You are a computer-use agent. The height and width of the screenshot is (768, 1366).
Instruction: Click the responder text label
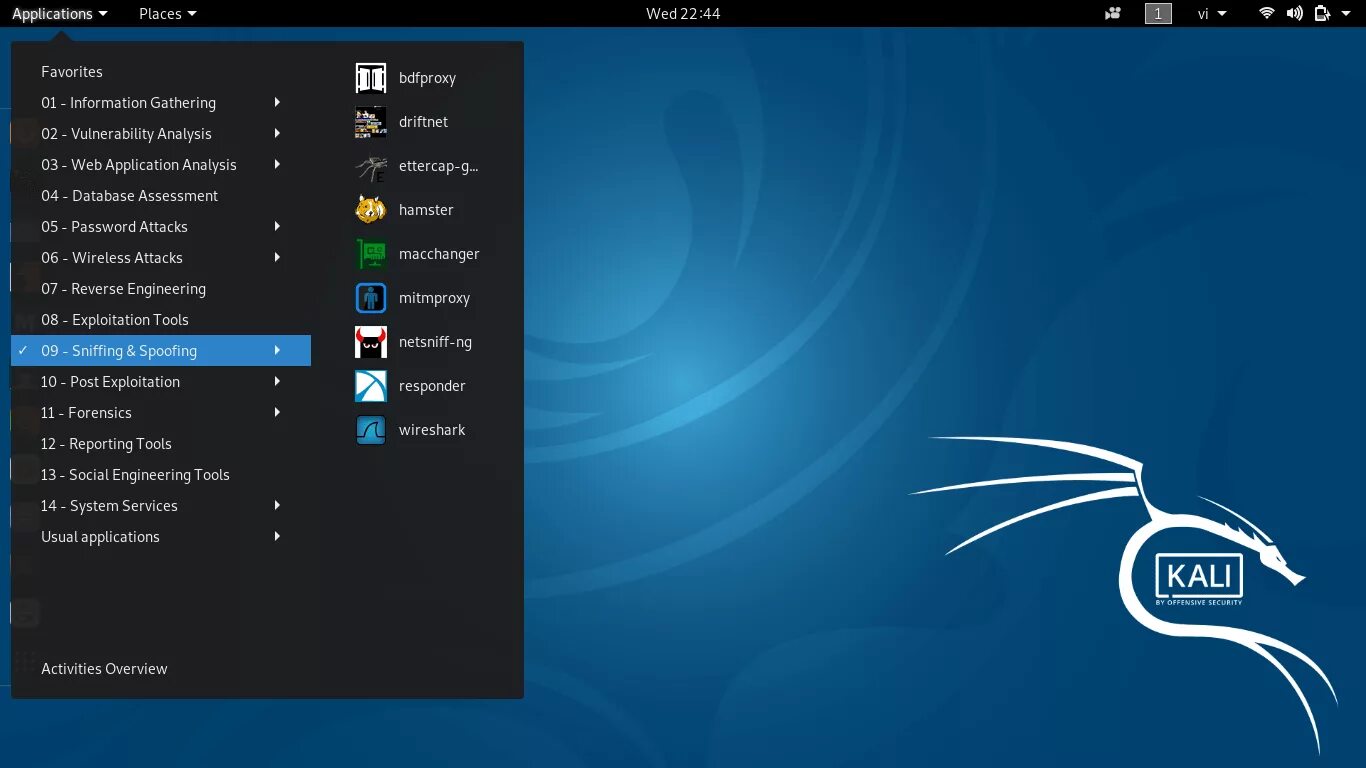(x=432, y=386)
